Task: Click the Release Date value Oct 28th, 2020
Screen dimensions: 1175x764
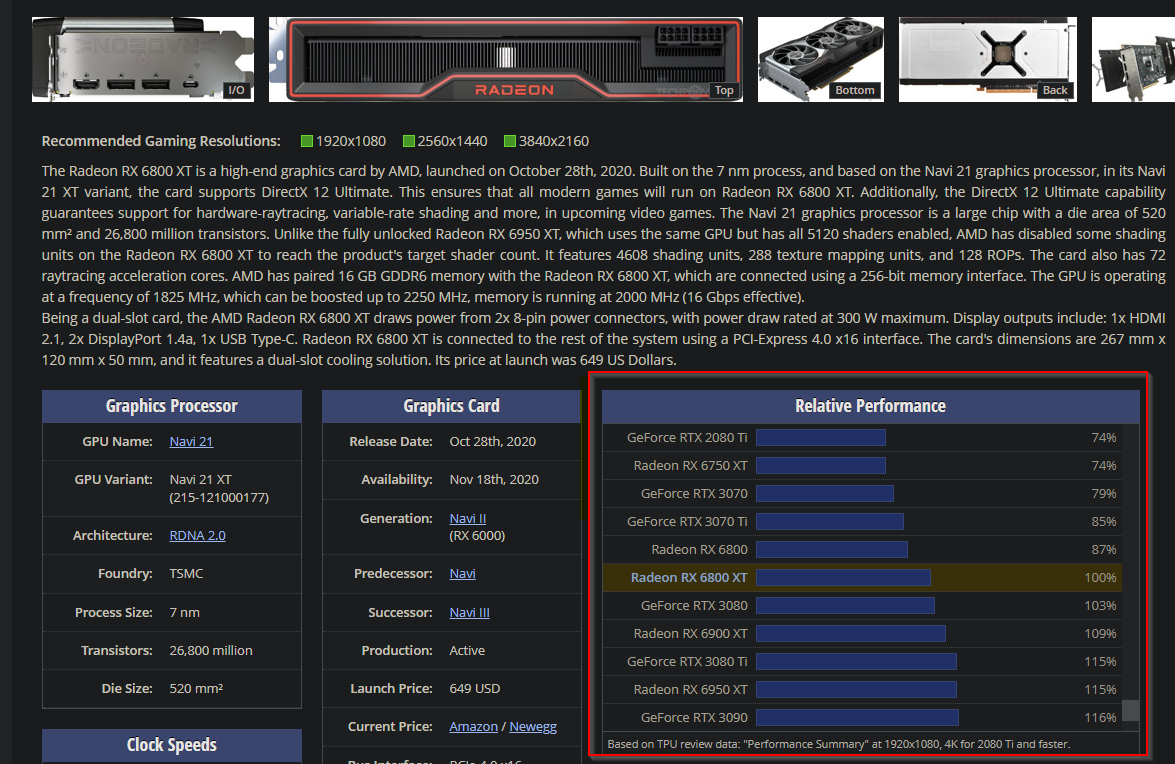Action: coord(492,442)
